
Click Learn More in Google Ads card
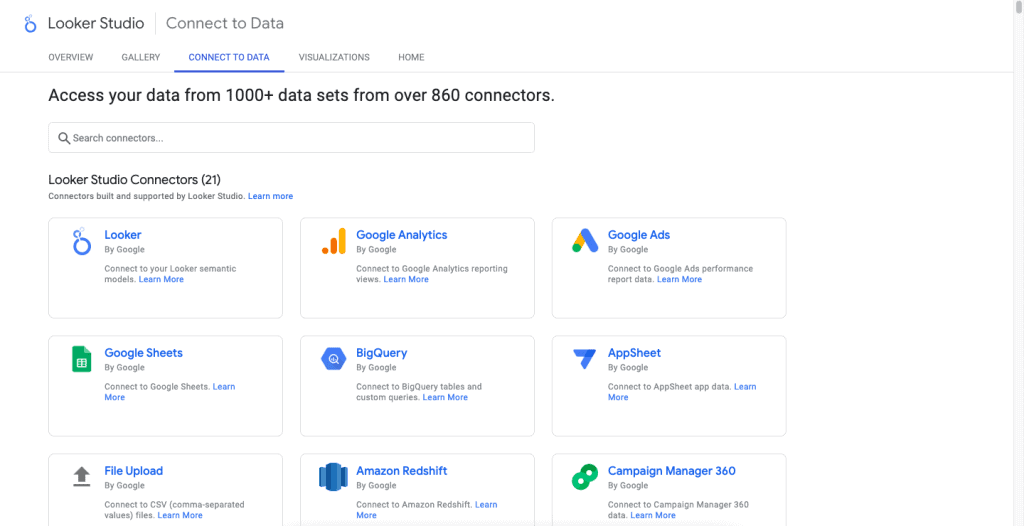click(679, 280)
